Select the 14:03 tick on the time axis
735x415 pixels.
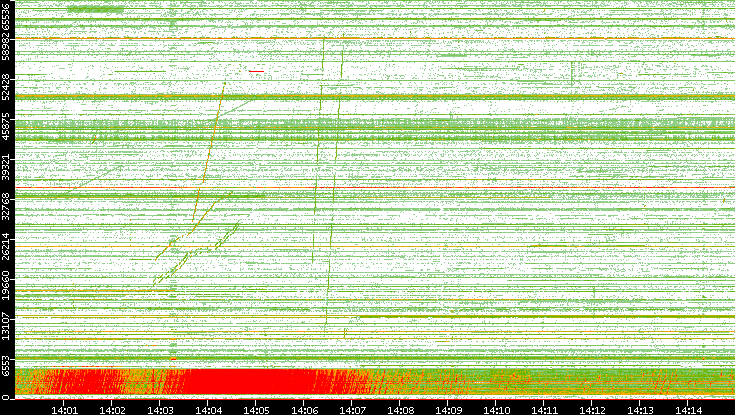pos(160,408)
